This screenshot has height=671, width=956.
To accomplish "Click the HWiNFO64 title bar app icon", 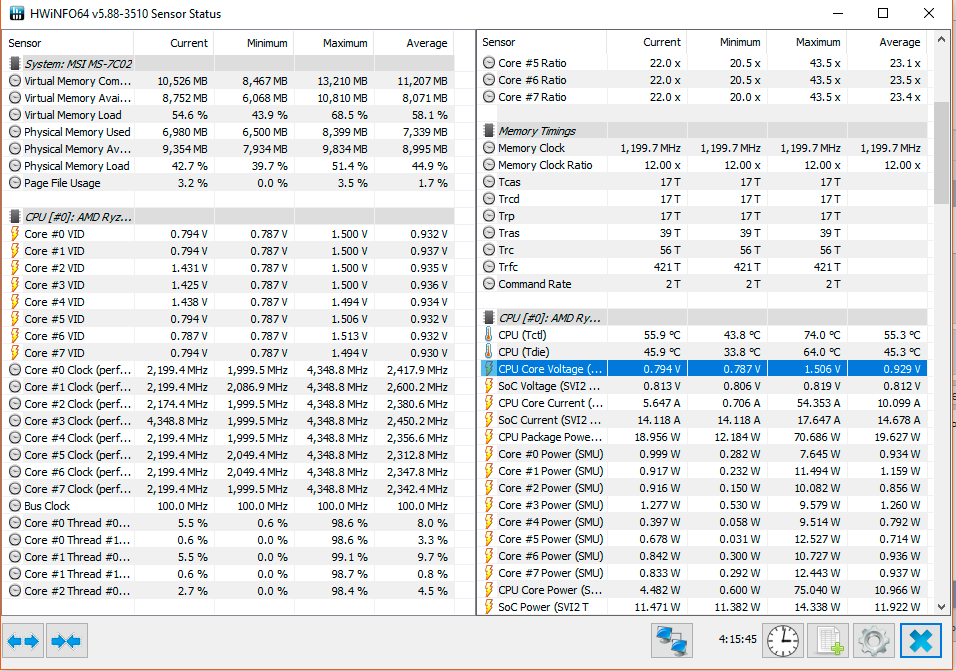I will coord(16,13).
